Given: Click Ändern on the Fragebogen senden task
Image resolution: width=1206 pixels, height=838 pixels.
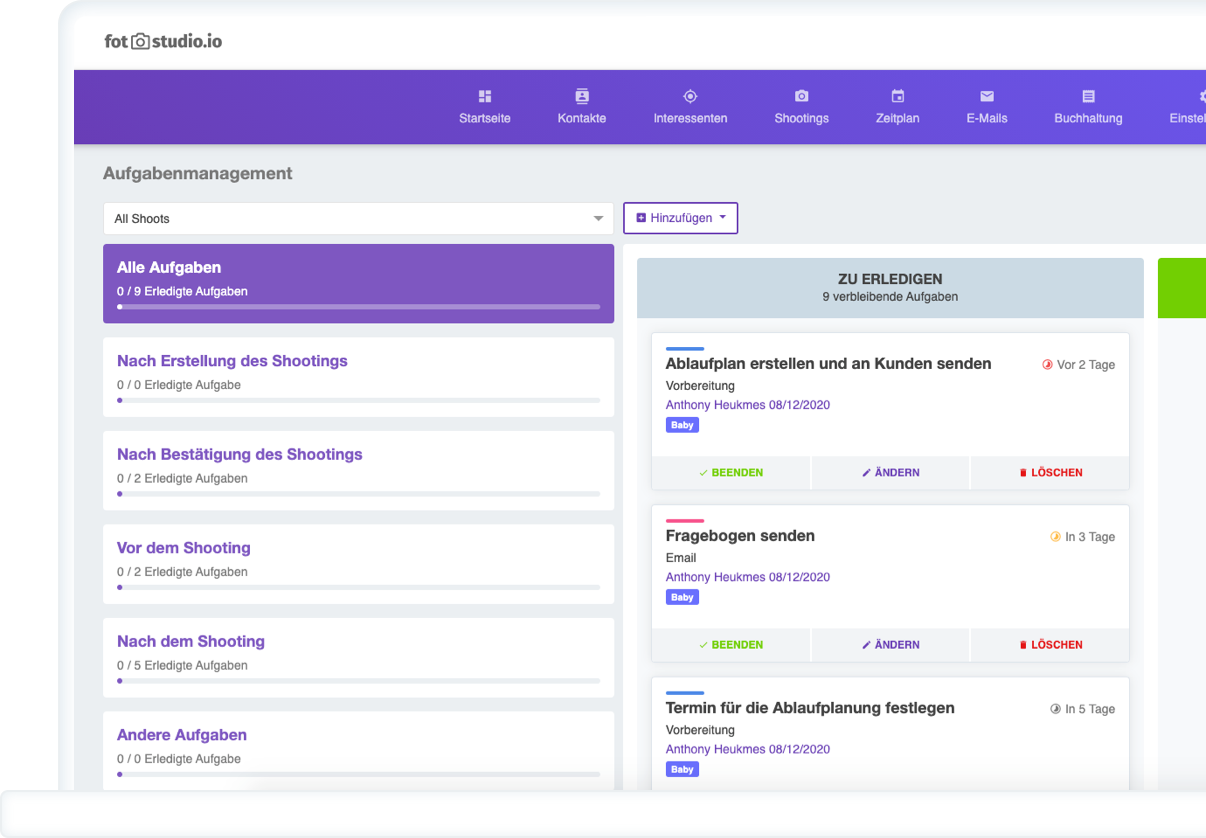Looking at the screenshot, I should [890, 645].
